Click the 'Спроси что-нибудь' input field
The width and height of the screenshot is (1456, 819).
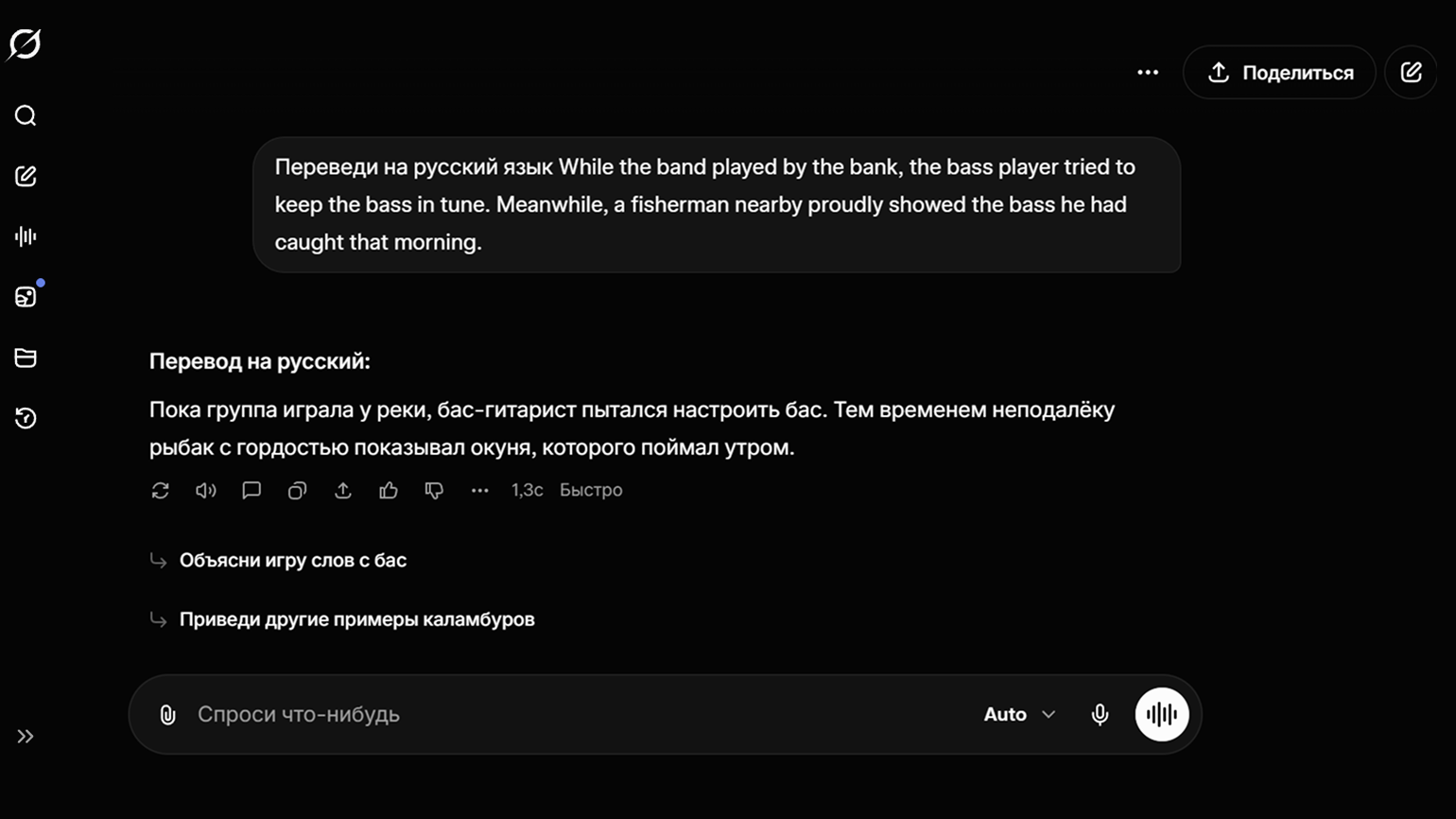(567, 714)
